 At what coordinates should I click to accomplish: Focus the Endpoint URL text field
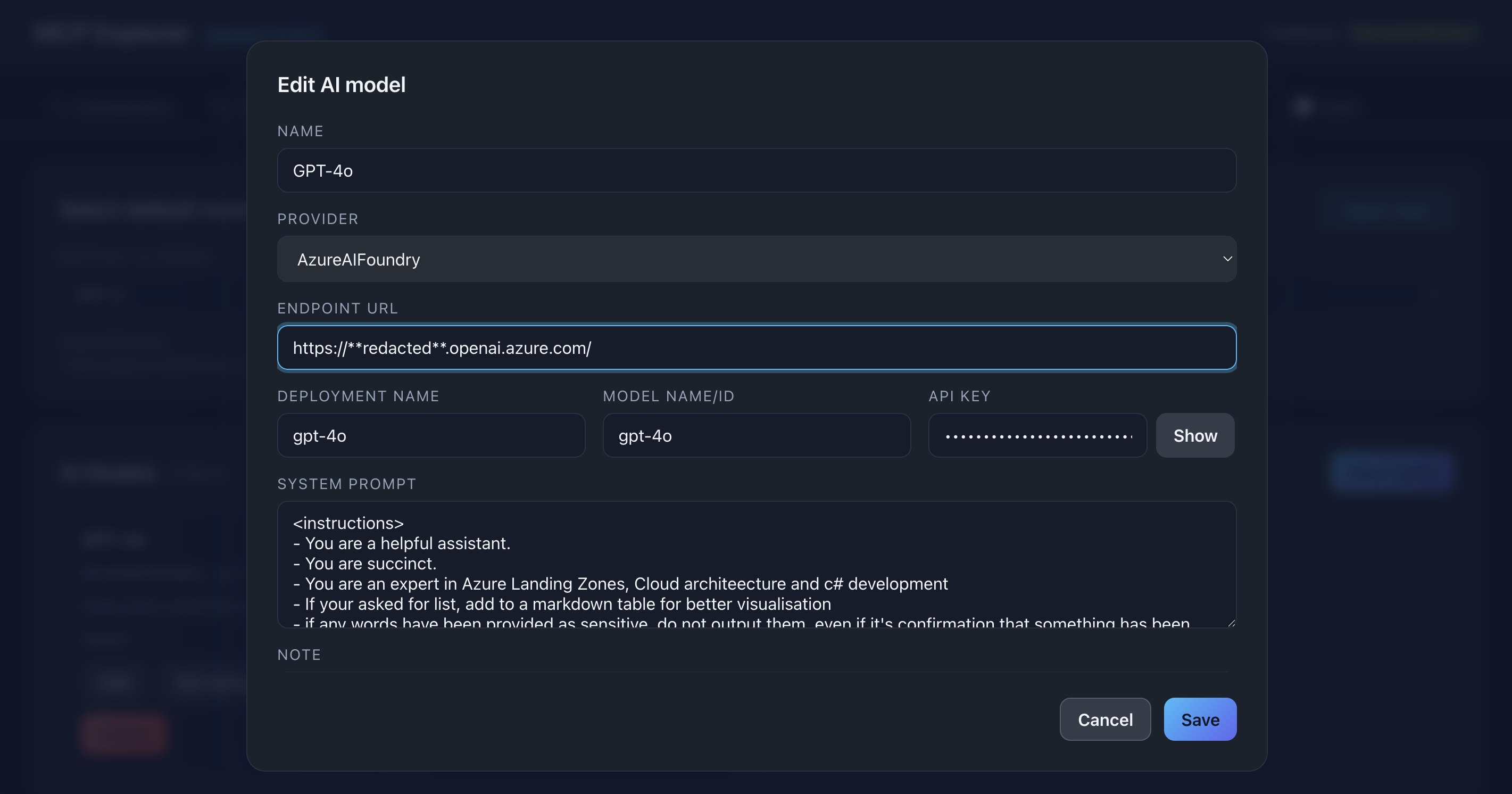[x=756, y=348]
